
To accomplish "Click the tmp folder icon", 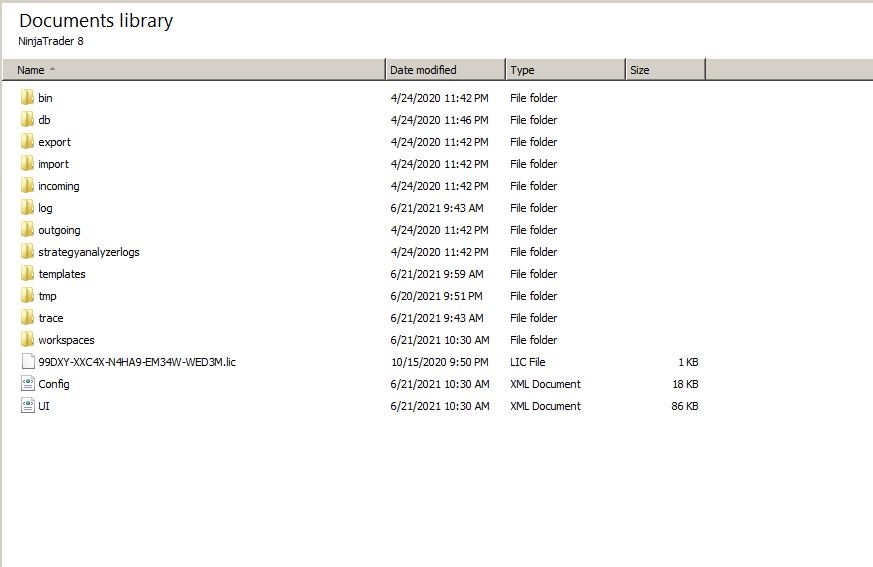I will pos(27,296).
